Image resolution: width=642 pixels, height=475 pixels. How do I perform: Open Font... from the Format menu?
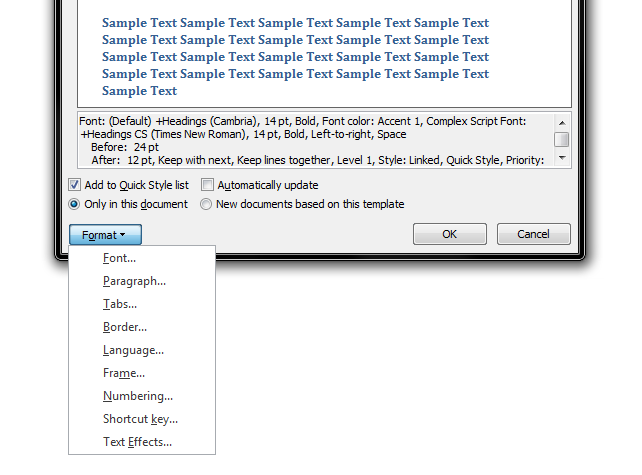(x=119, y=258)
